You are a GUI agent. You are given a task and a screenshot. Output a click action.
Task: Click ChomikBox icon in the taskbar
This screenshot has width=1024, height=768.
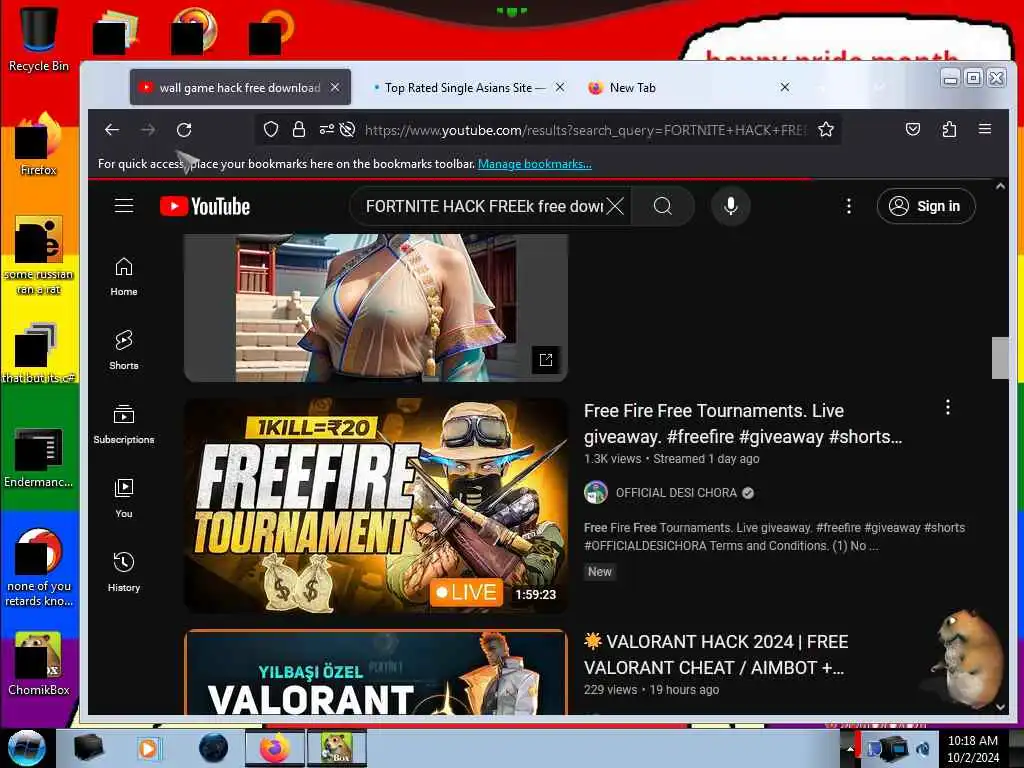point(336,748)
